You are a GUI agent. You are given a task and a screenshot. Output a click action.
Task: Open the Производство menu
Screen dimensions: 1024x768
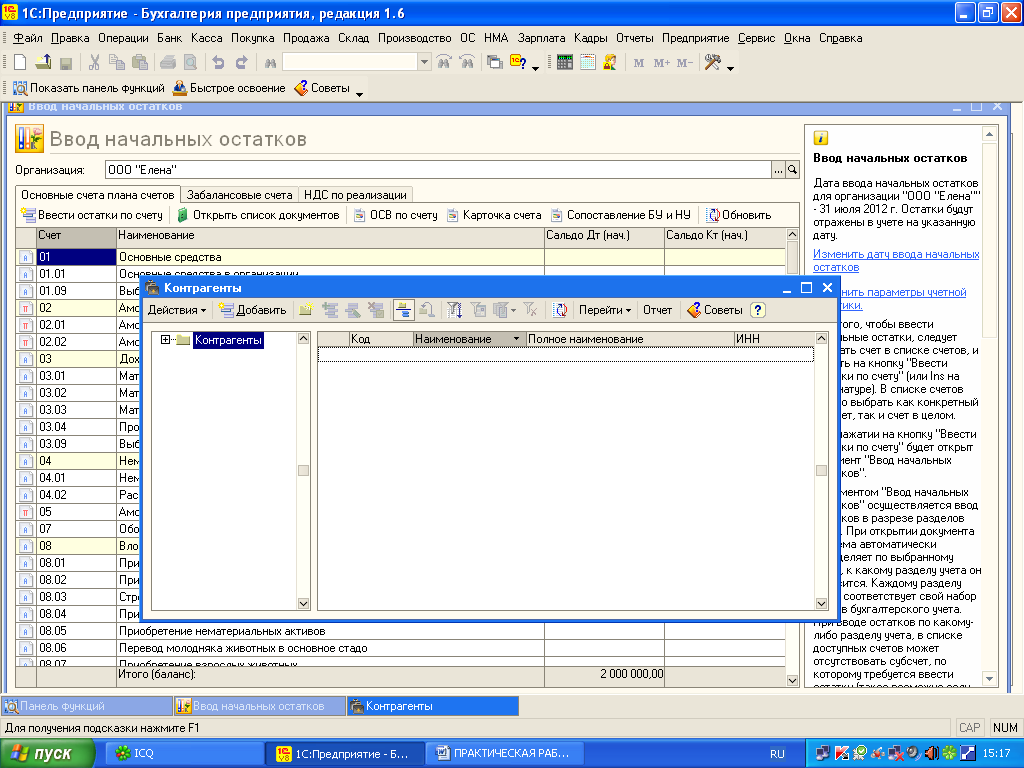pos(415,38)
